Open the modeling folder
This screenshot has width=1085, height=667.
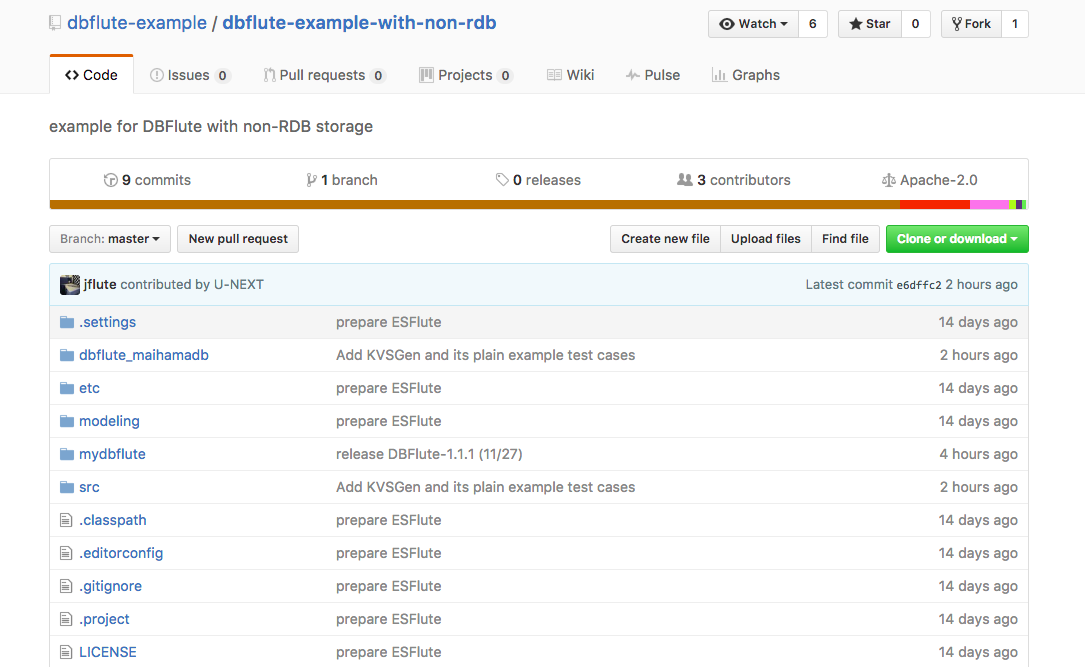(109, 421)
